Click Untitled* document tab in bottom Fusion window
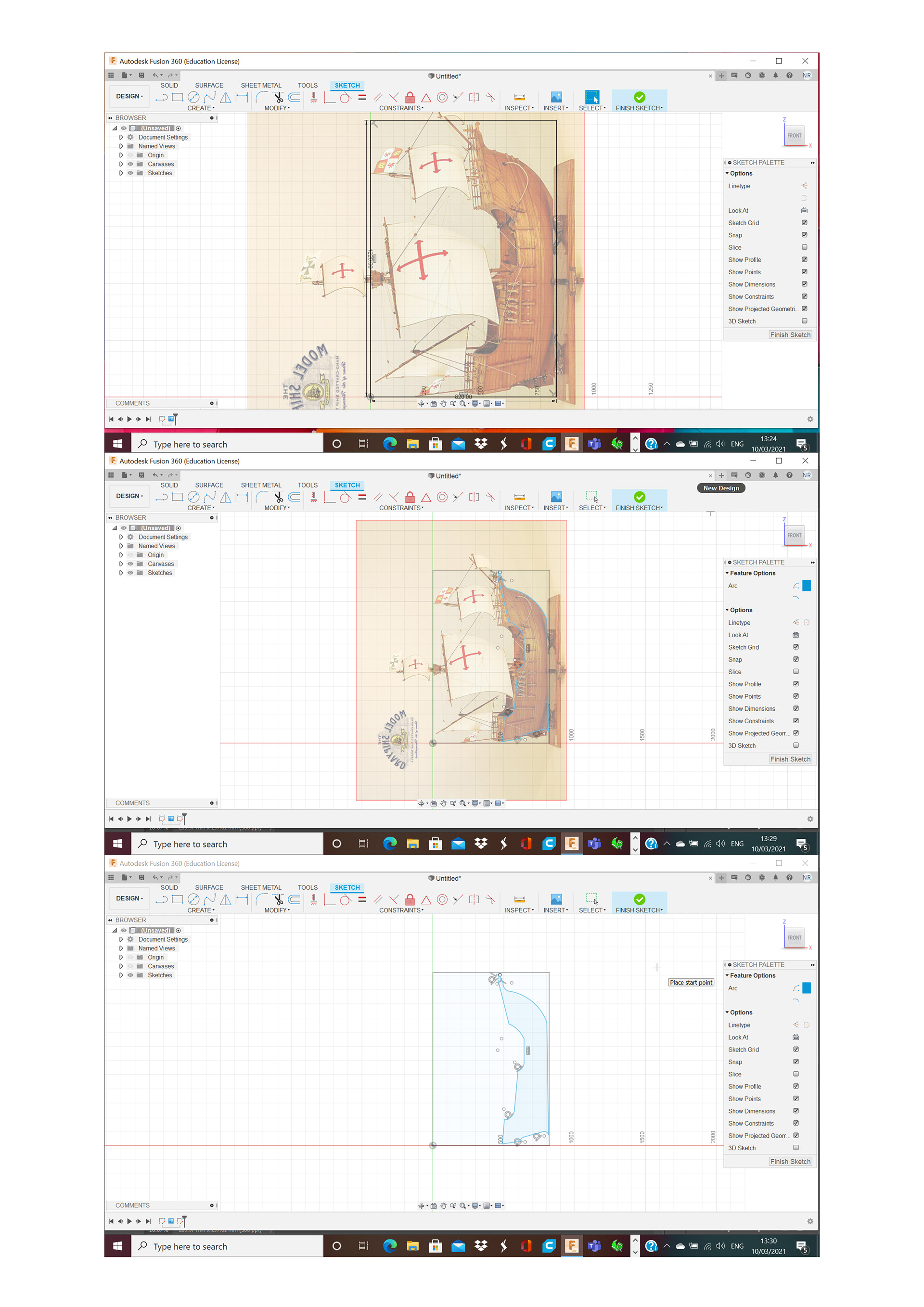Viewport: 924px width, 1307px height. [x=445, y=878]
